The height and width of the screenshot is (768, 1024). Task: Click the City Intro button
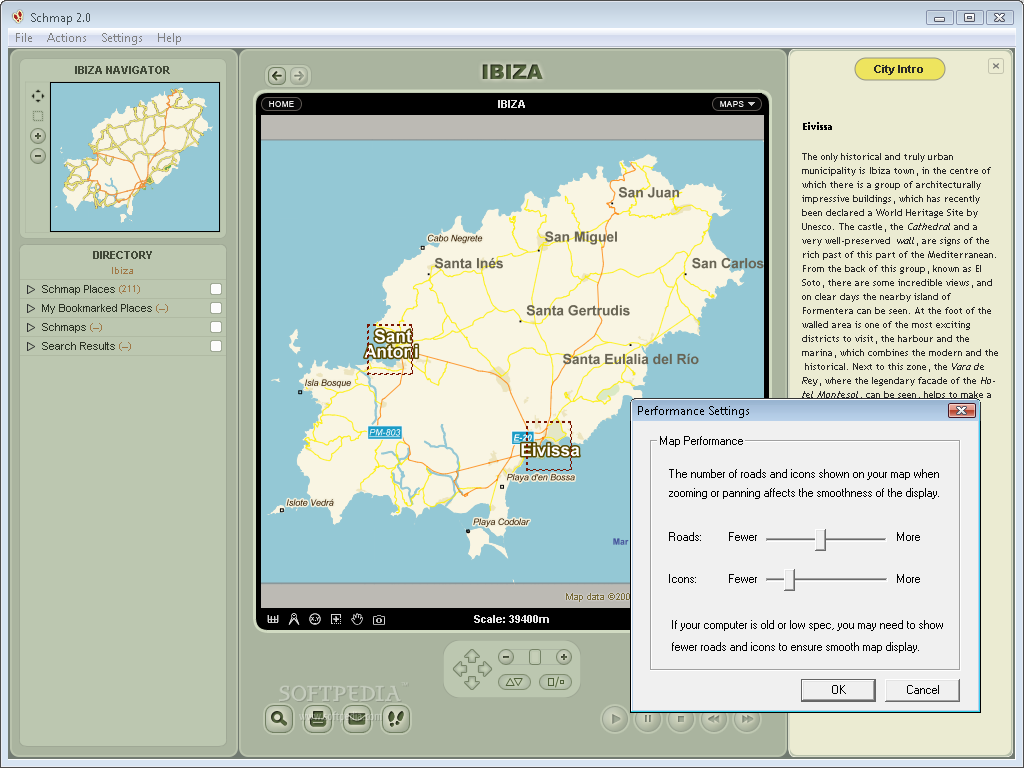(x=899, y=69)
